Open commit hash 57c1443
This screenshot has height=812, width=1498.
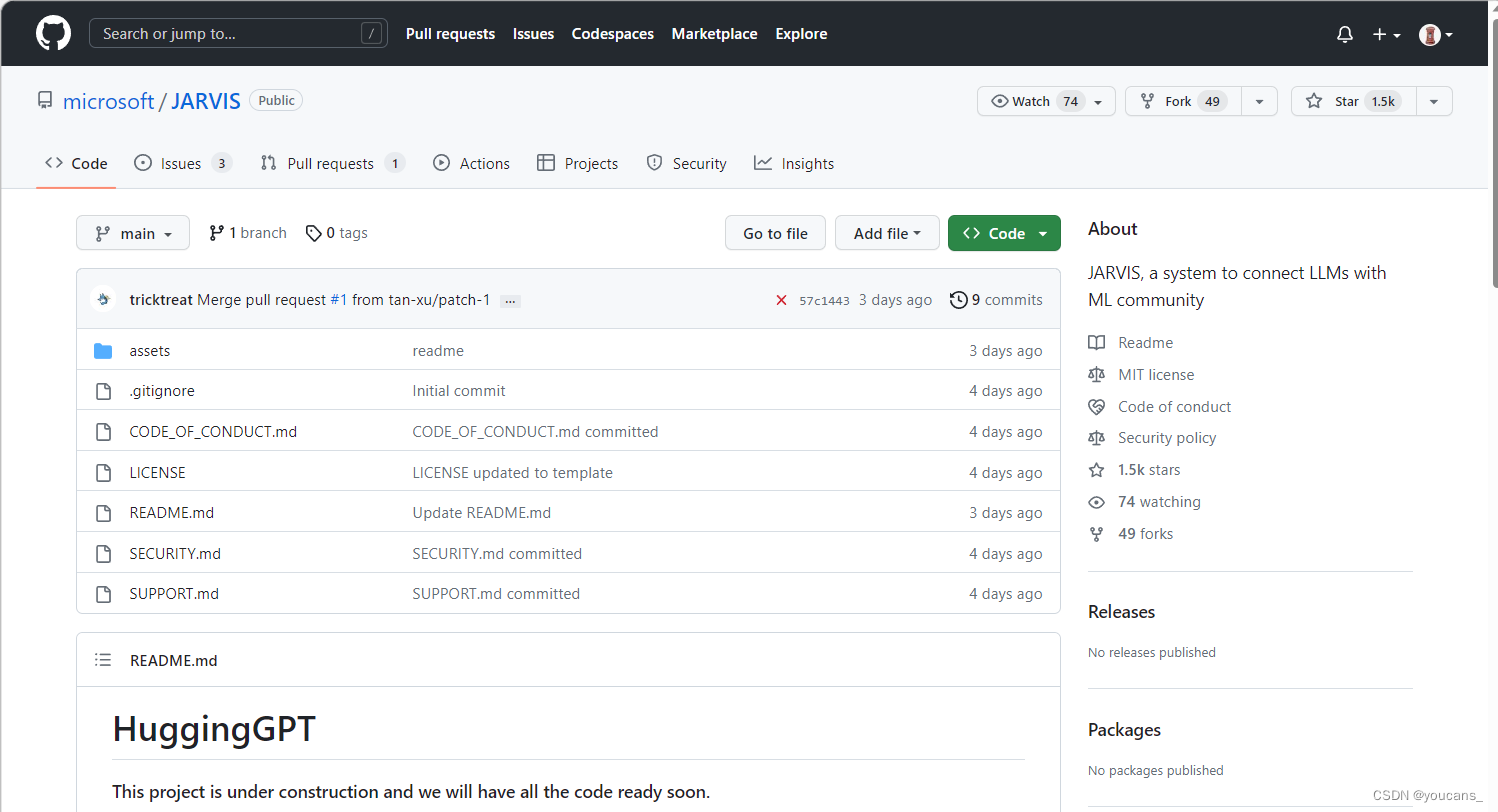pos(824,300)
